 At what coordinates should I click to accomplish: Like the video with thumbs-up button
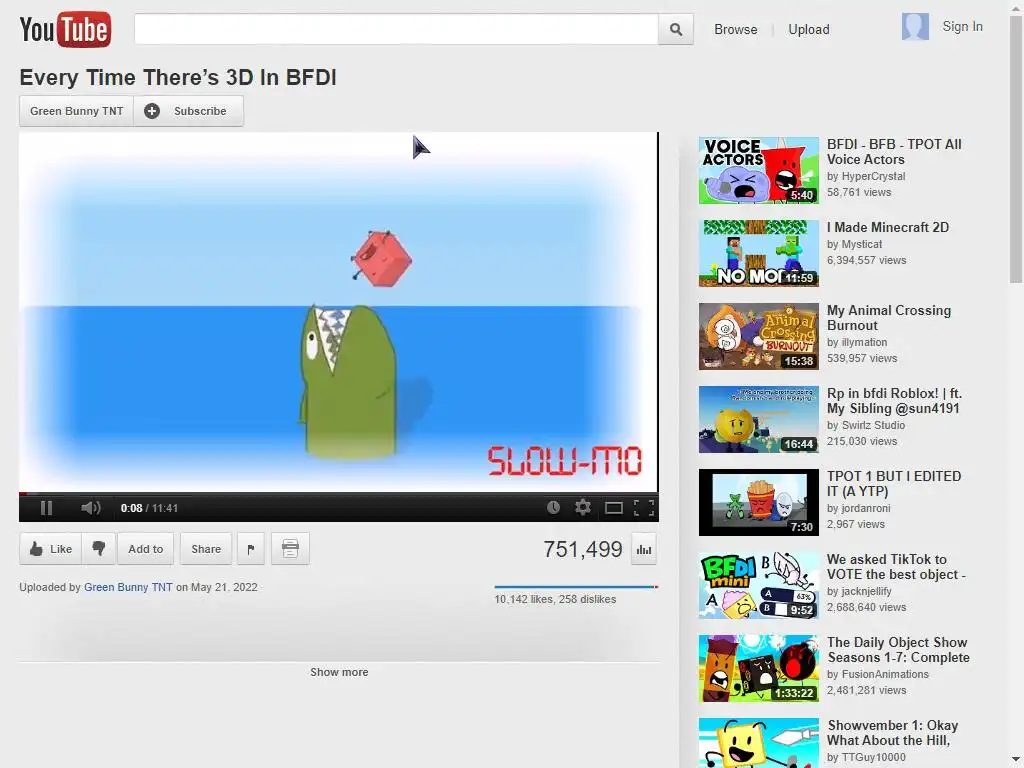coord(50,549)
